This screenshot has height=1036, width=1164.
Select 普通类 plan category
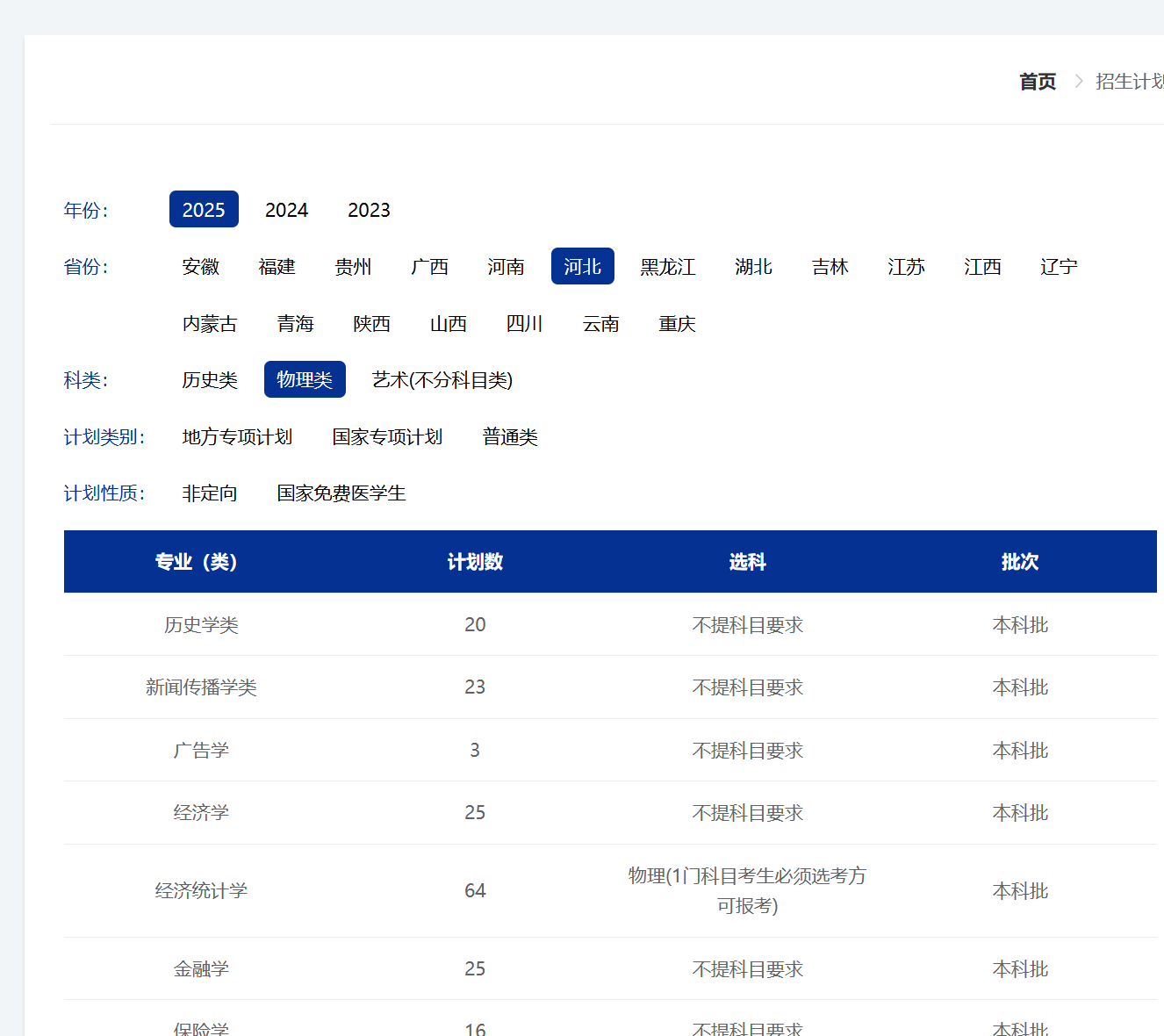tap(509, 436)
